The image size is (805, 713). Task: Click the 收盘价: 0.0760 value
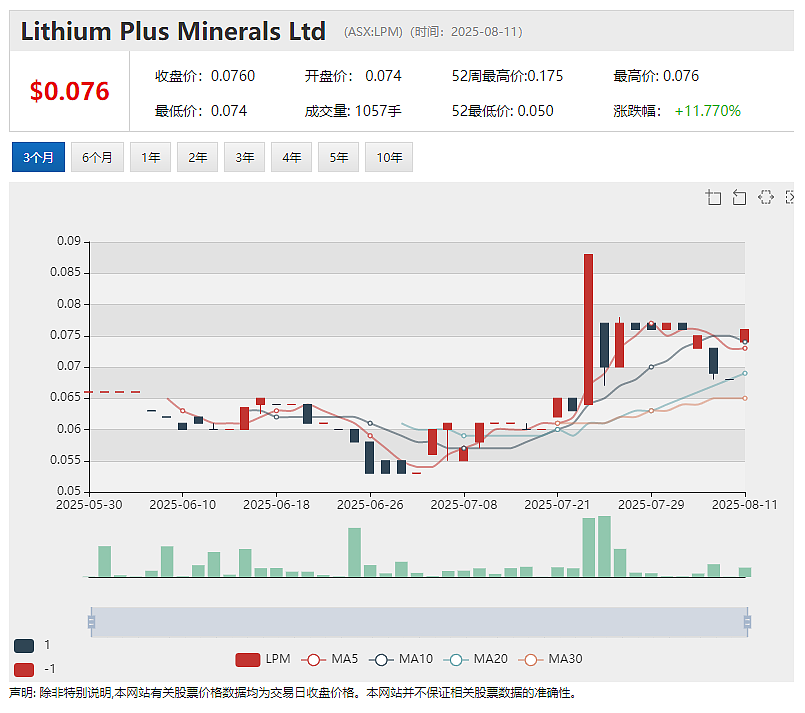click(205, 76)
